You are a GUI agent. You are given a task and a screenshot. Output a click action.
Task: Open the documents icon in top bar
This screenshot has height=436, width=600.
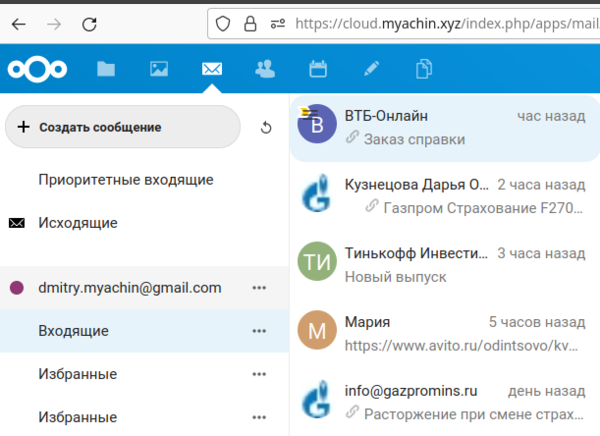(424, 69)
